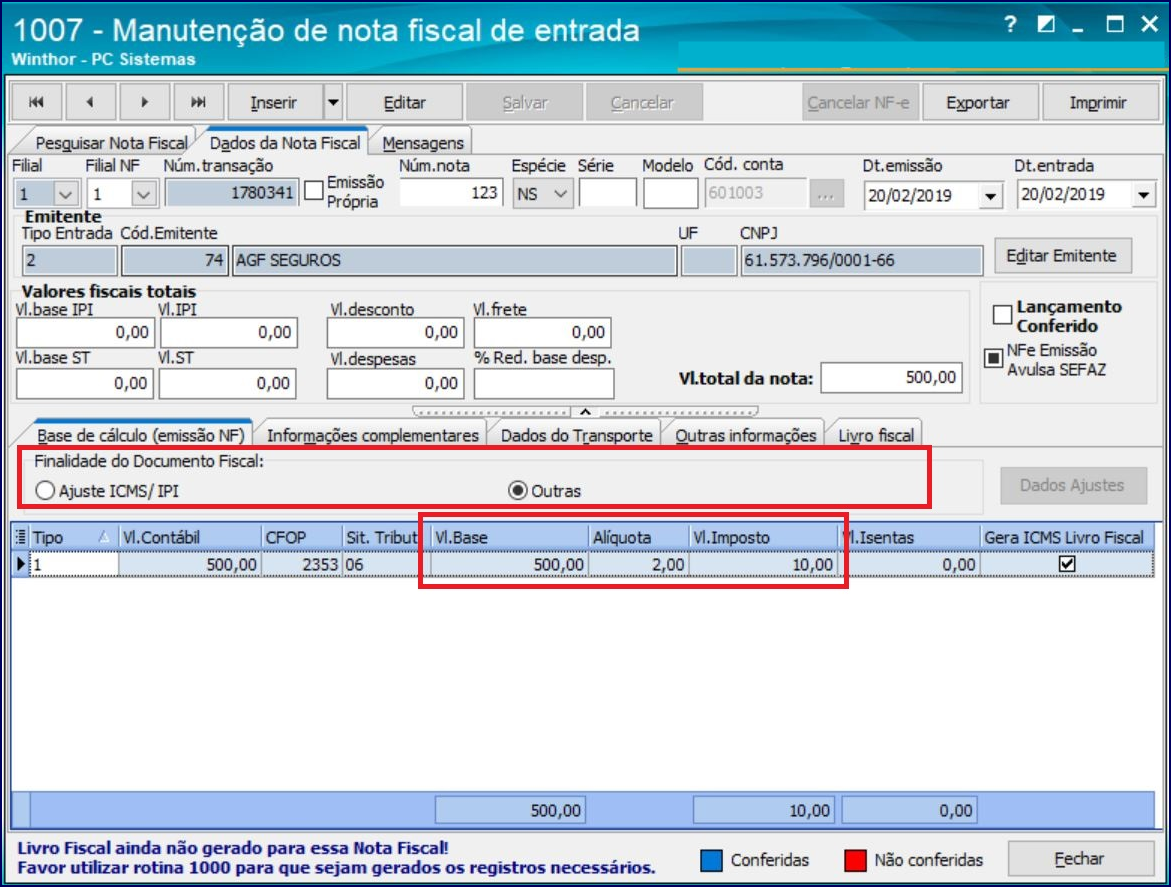Click the Vl.frete field

pos(542,332)
